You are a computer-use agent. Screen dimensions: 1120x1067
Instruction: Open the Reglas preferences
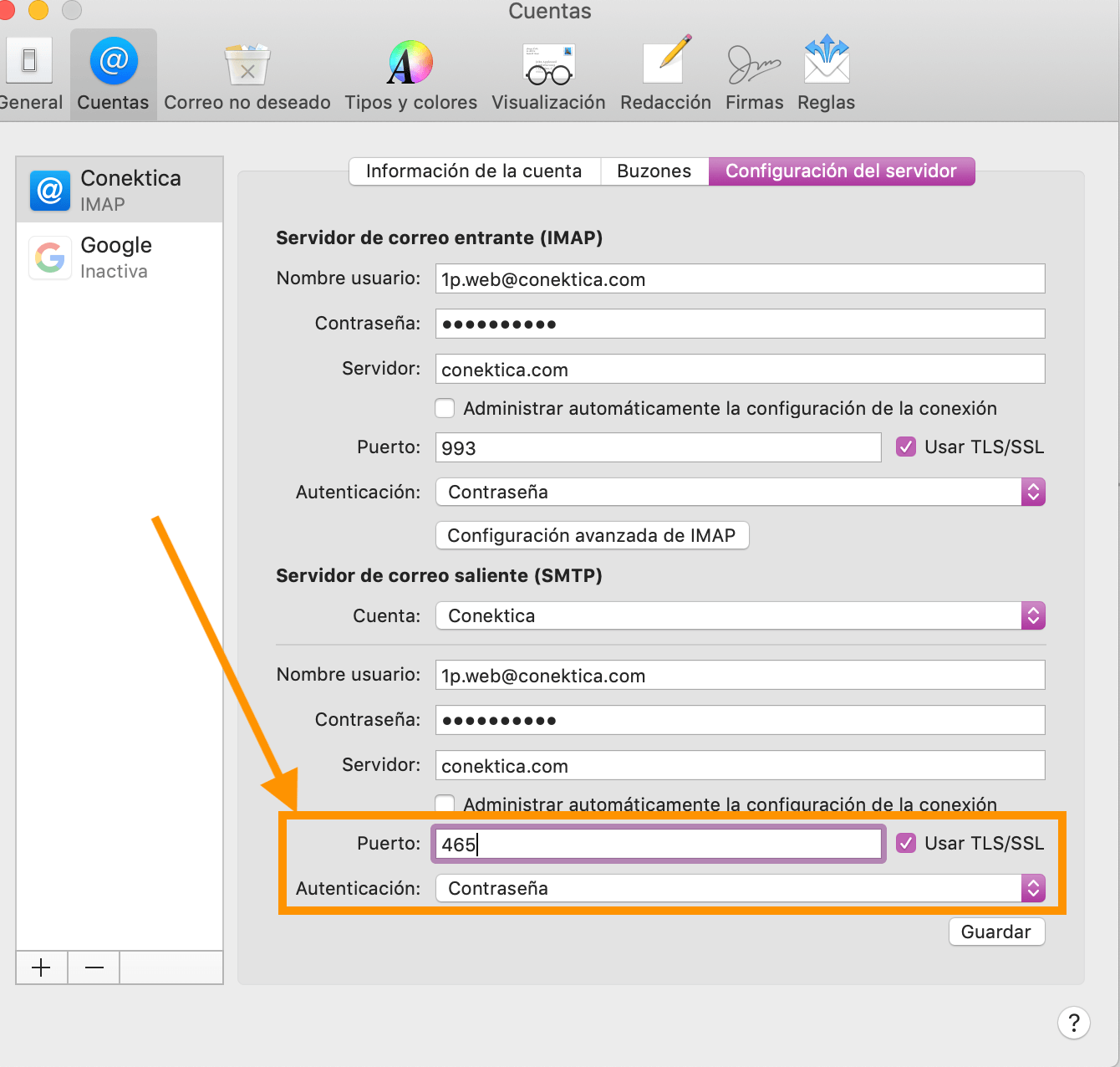tap(826, 75)
